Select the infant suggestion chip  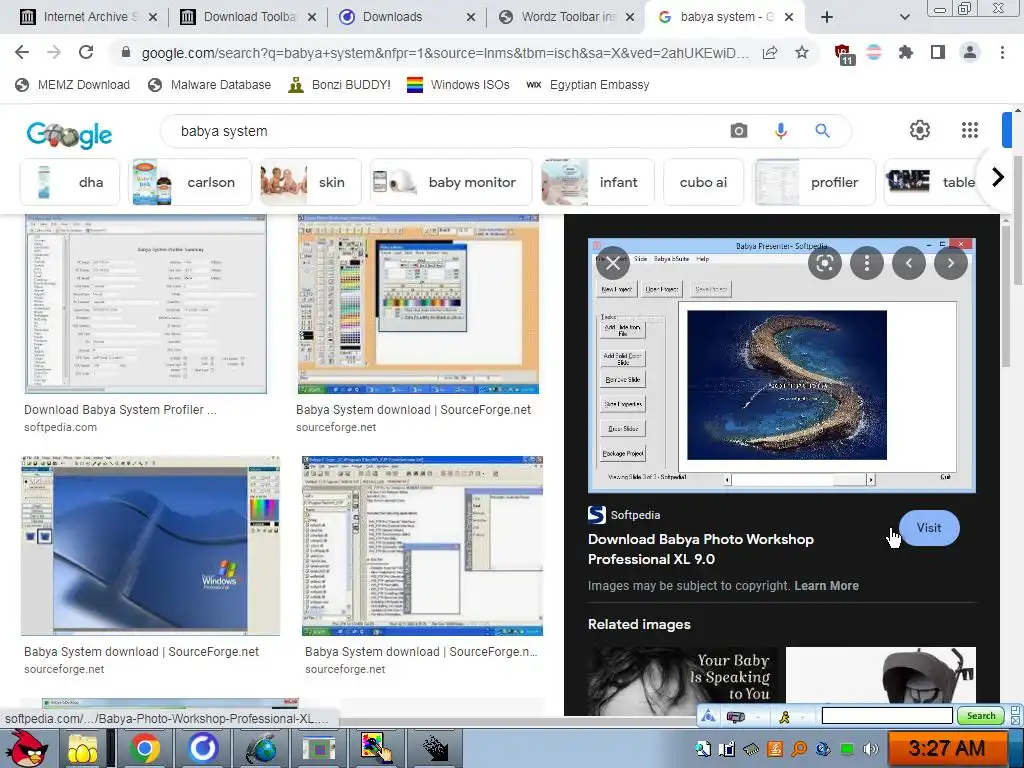click(598, 182)
